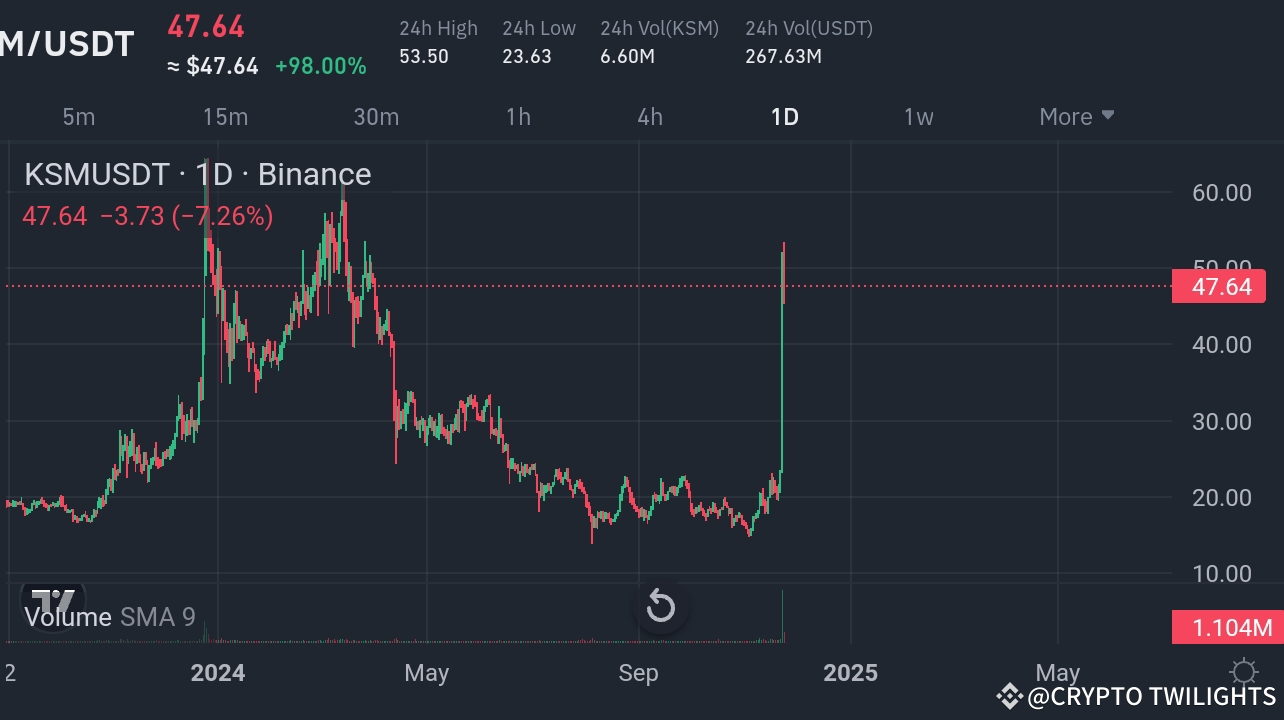This screenshot has width=1284, height=720.
Task: Toggle the Volume indicator label
Action: 67,617
